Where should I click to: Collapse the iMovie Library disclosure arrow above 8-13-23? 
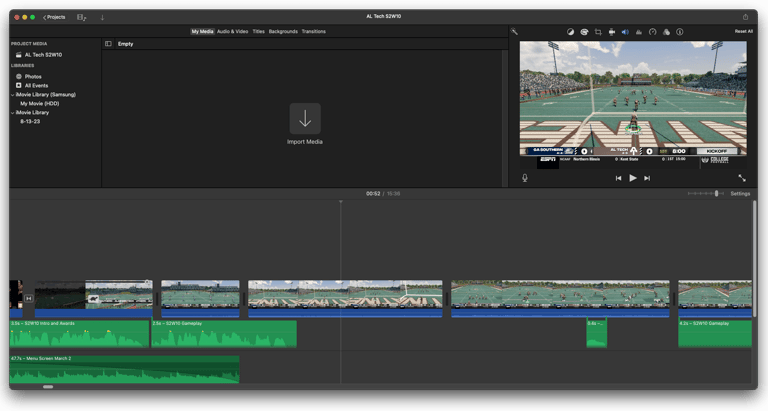click(x=13, y=113)
